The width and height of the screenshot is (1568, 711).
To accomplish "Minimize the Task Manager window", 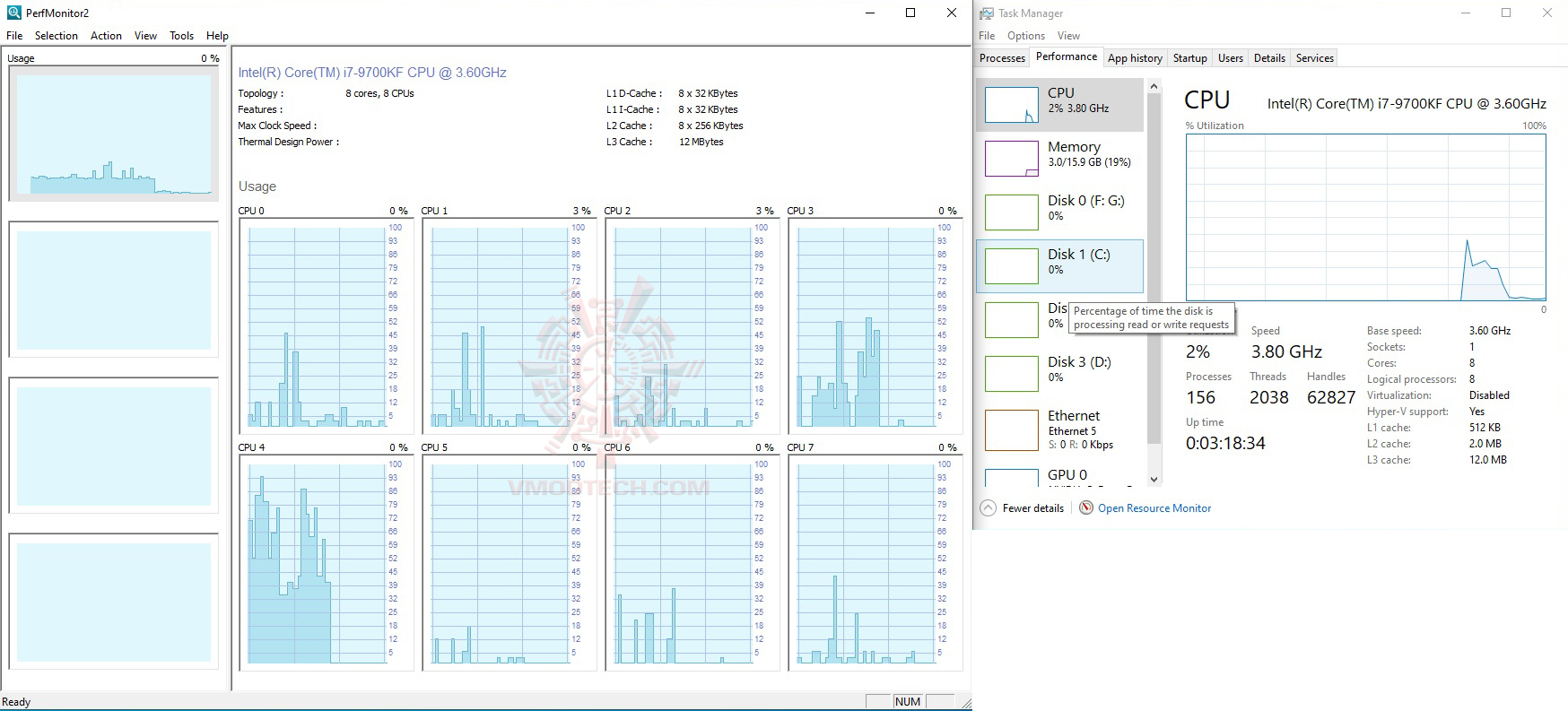I will pos(1466,13).
